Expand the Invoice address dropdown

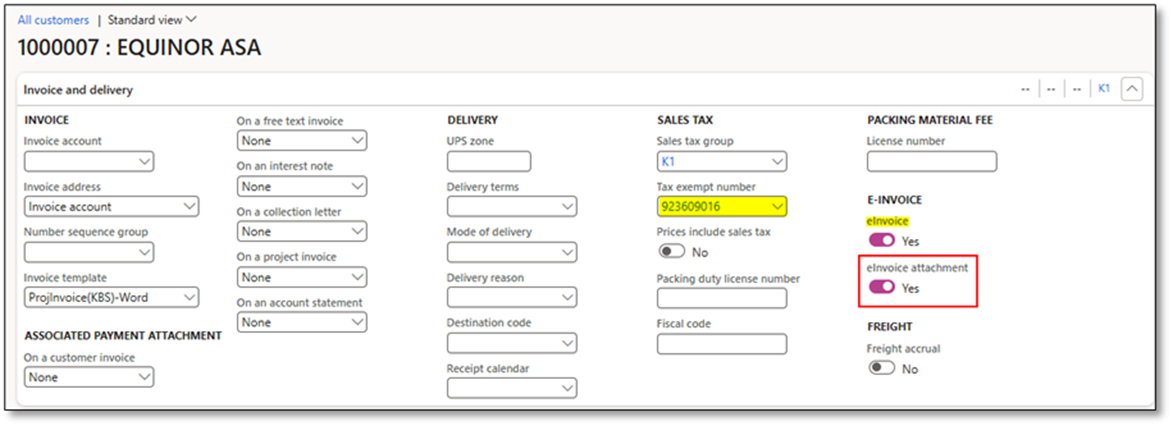click(110, 207)
